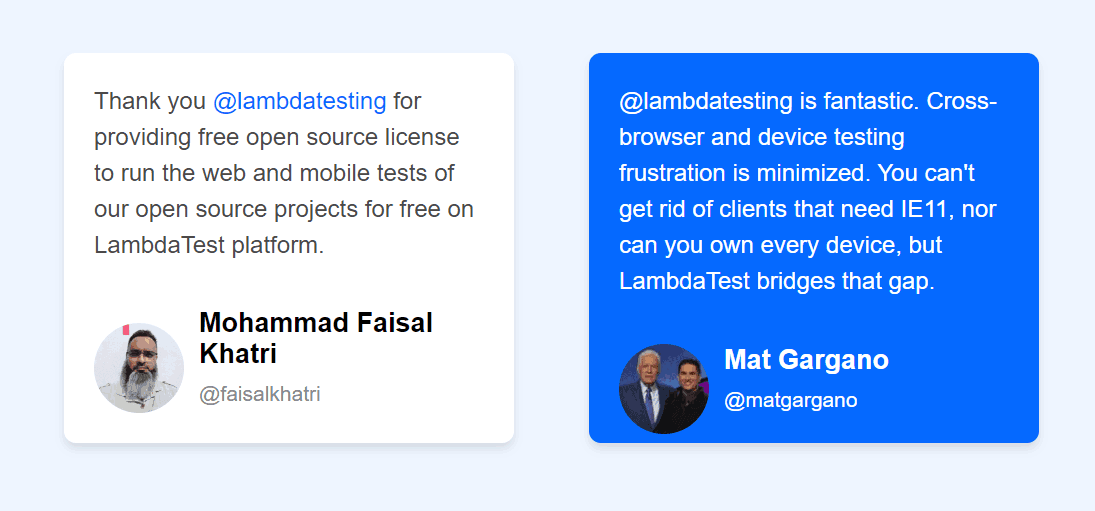Click "LambdaTest bridges that gap." sentence
The height and width of the screenshot is (511, 1095).
777,281
